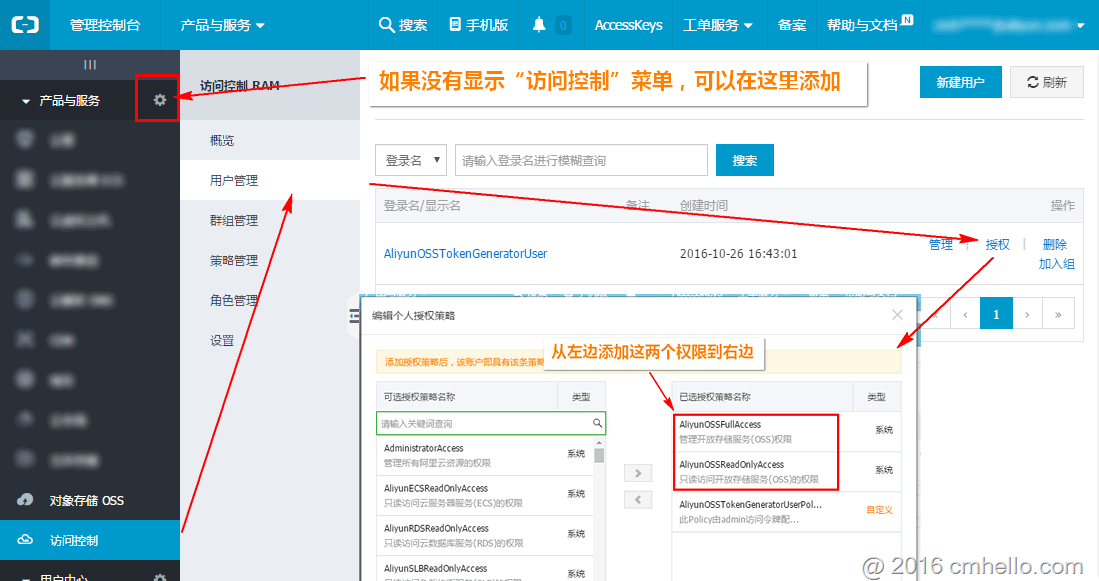Viewport: 1099px width, 581px height.
Task: Select the 访问控制 sidebar icon
Action: tap(25, 540)
